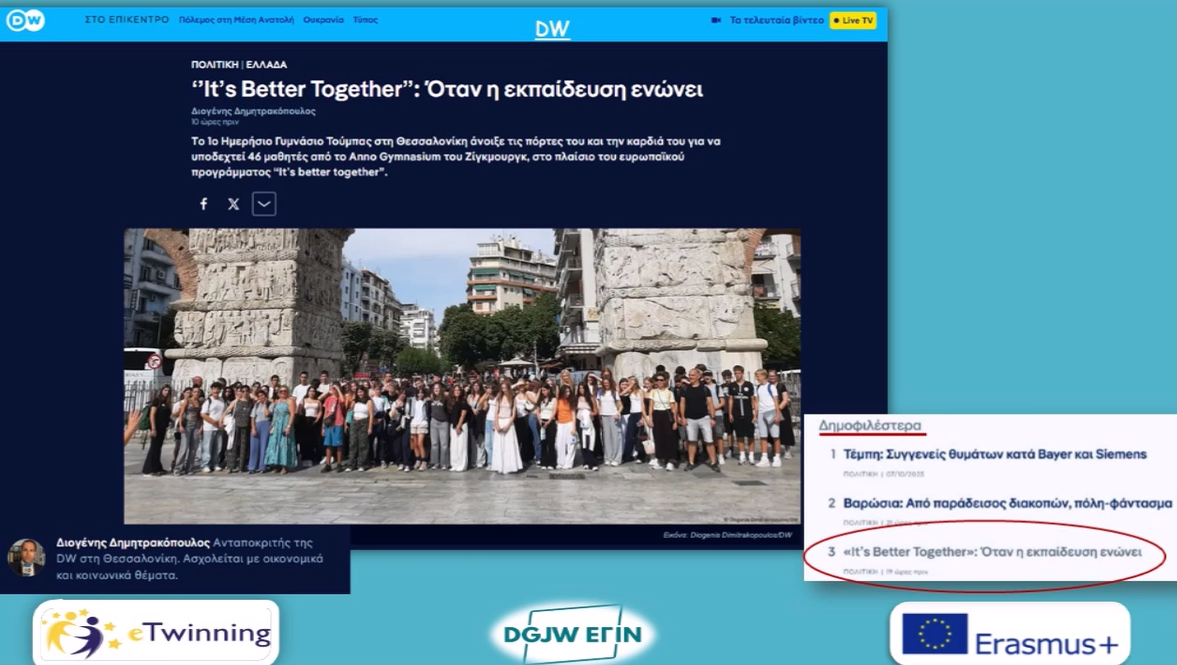This screenshot has width=1177, height=665.
Task: Share the article on Facebook
Action: pyautogui.click(x=204, y=204)
